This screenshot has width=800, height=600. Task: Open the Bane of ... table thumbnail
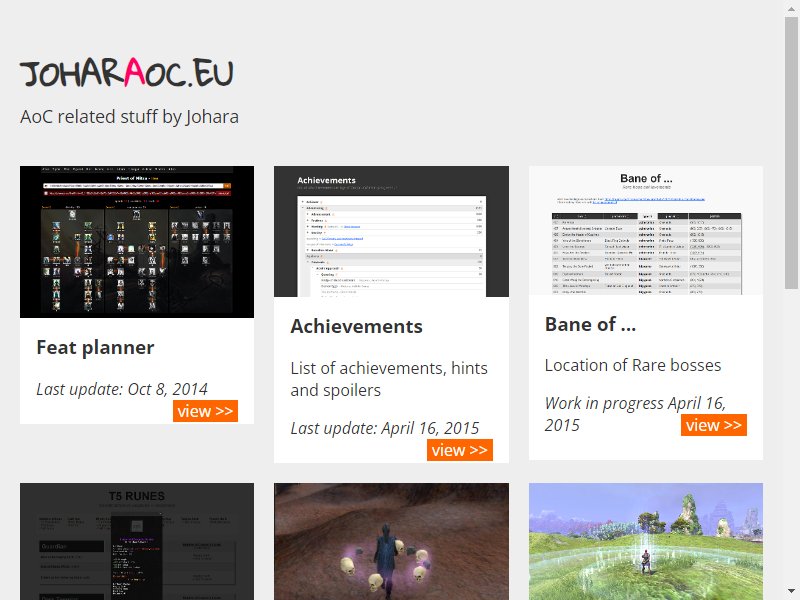pos(646,230)
